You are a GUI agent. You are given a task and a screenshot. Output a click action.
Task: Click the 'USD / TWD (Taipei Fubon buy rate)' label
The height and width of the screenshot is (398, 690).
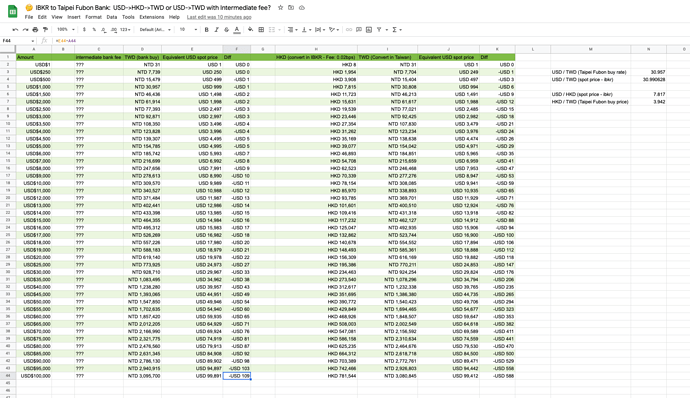click(x=589, y=72)
